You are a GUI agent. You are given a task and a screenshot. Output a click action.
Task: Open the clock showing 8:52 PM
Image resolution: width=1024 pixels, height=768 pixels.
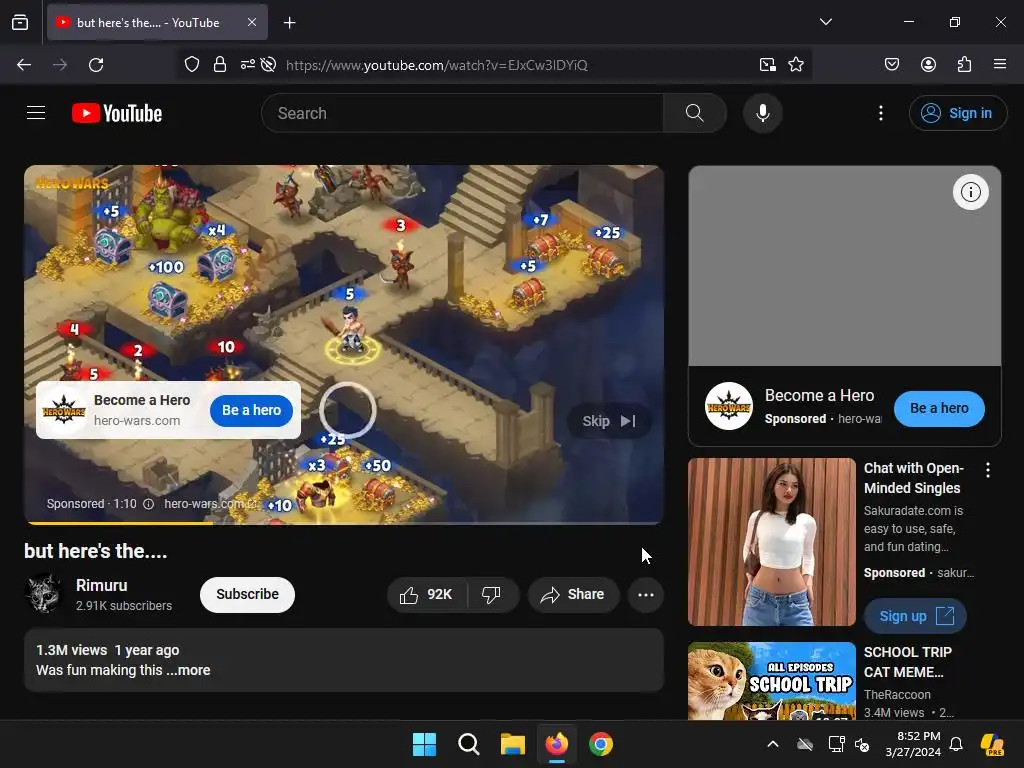pos(913,744)
